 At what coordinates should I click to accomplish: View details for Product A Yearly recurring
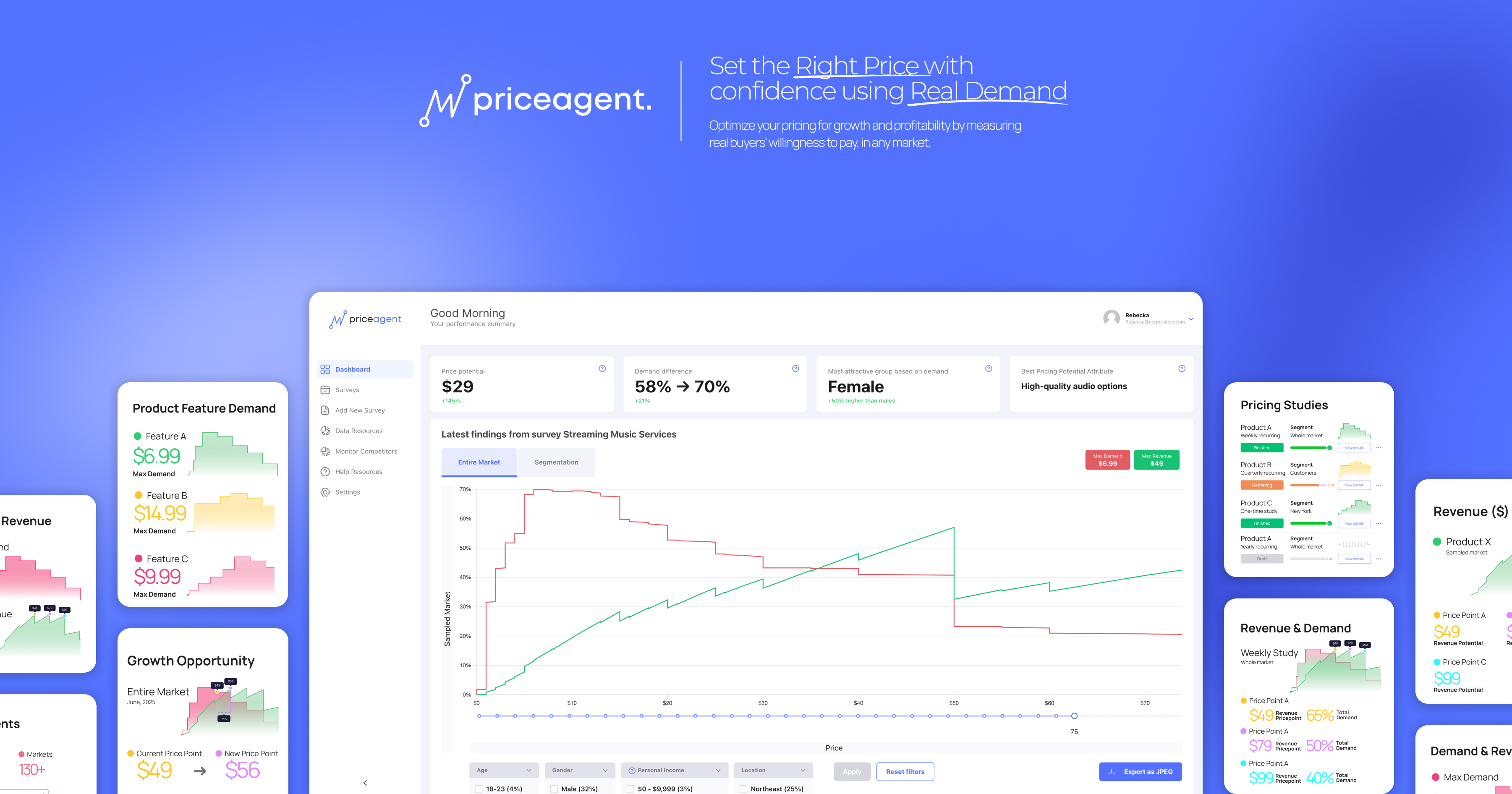[x=1354, y=559]
